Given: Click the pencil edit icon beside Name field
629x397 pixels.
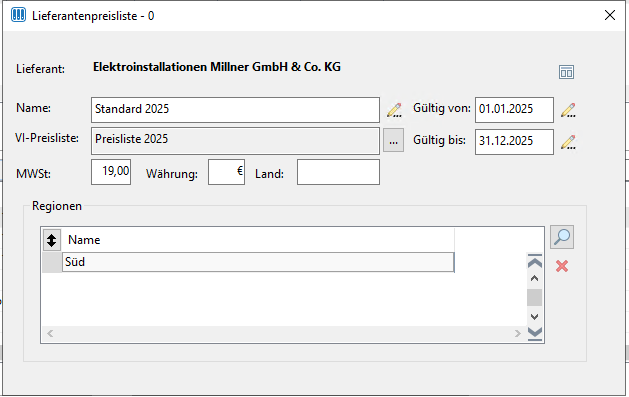Looking at the screenshot, I should coord(394,110).
